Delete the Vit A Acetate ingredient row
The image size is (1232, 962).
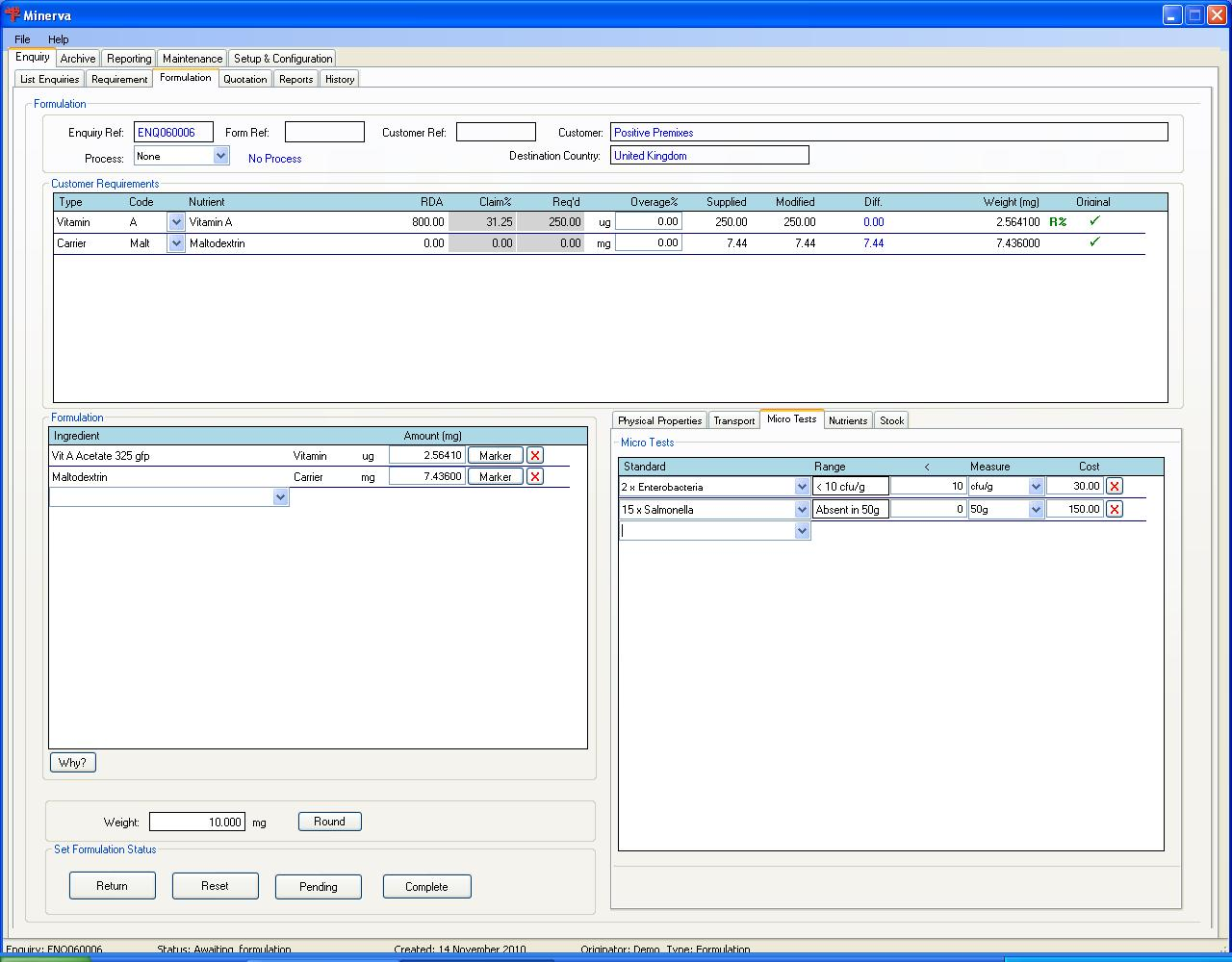click(x=535, y=455)
